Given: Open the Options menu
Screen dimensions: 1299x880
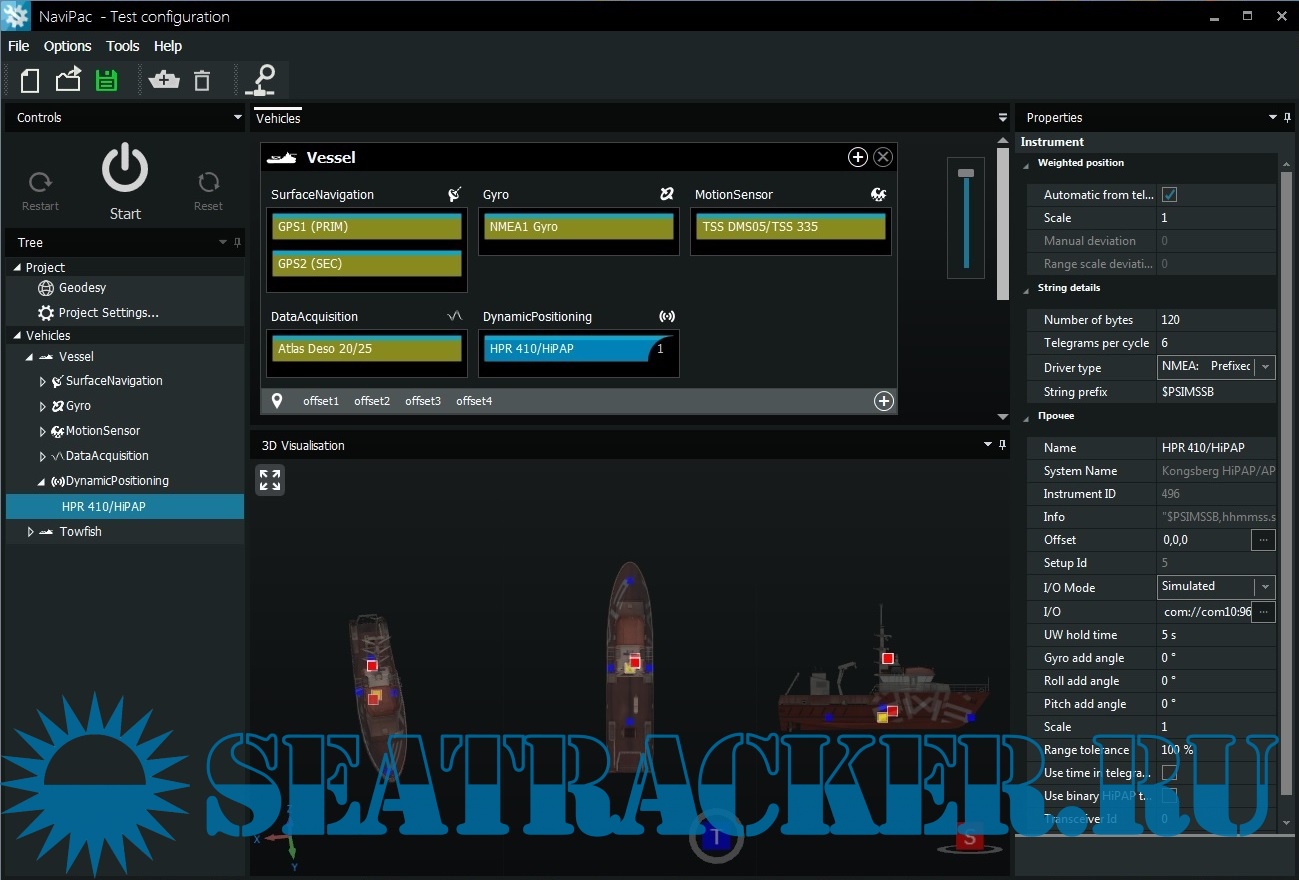Looking at the screenshot, I should [x=67, y=46].
